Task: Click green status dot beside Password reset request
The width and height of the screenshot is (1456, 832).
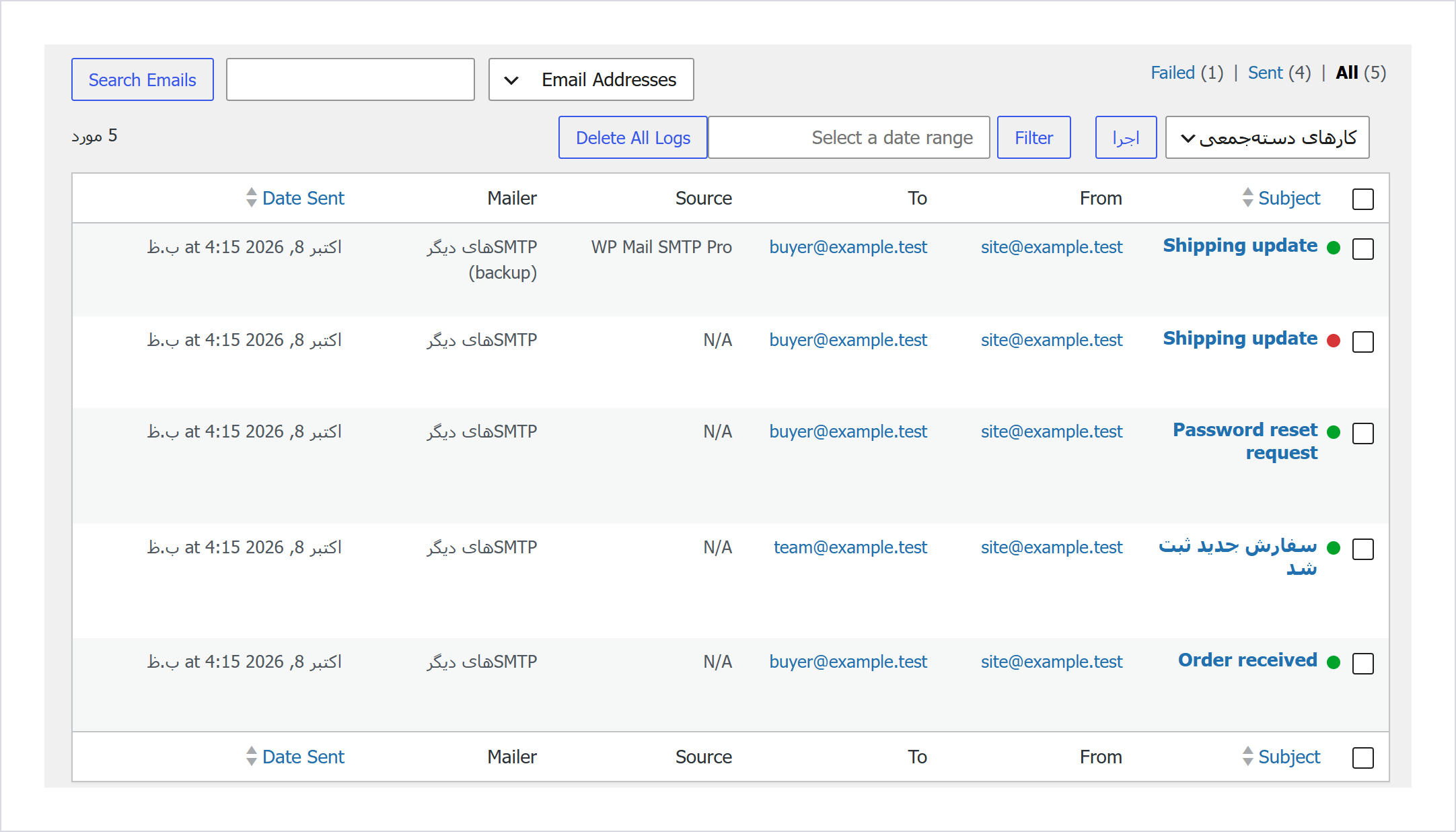Action: [x=1334, y=432]
